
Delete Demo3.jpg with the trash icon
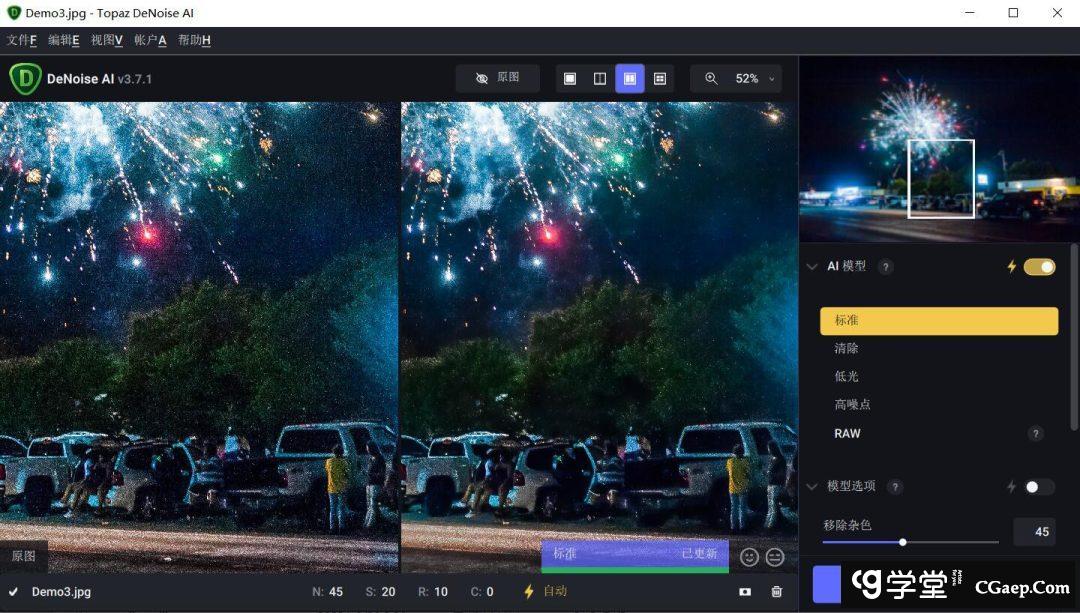(777, 592)
